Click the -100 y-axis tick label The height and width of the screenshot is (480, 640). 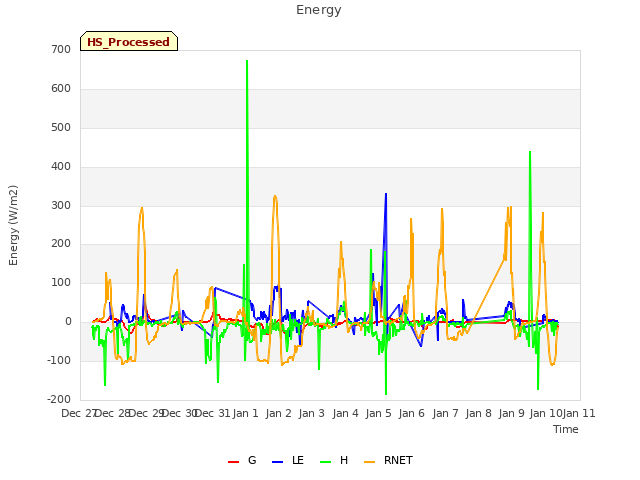tap(59, 360)
